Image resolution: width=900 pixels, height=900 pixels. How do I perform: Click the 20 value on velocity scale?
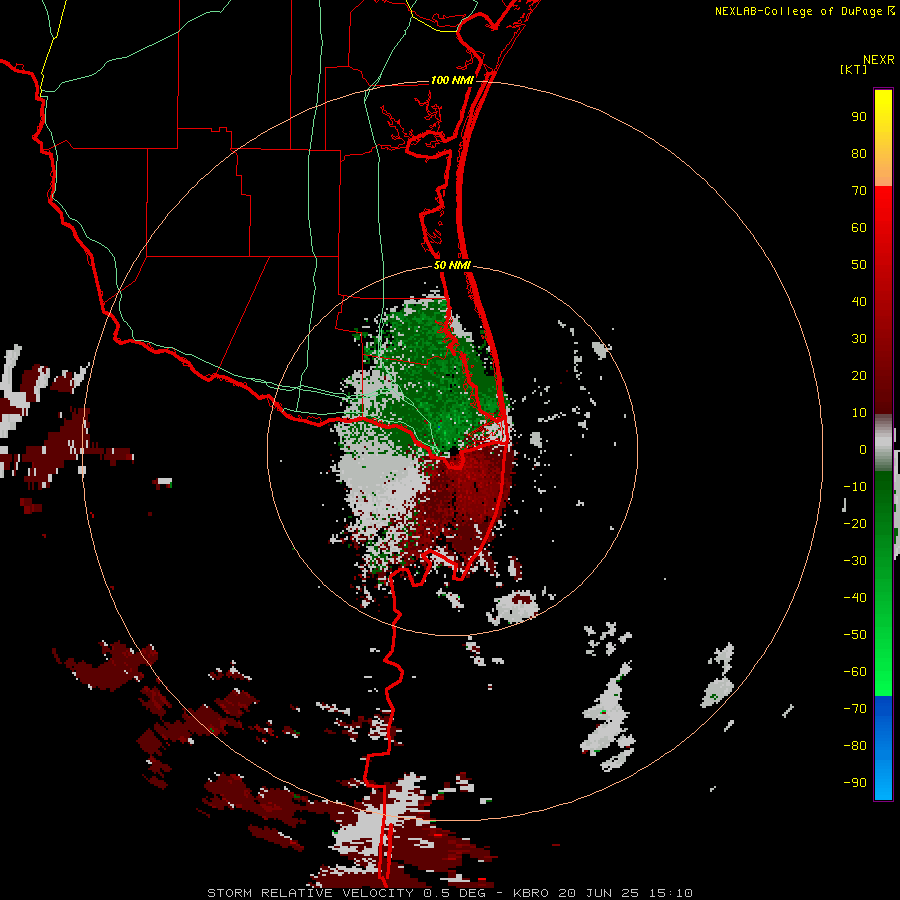click(x=859, y=375)
